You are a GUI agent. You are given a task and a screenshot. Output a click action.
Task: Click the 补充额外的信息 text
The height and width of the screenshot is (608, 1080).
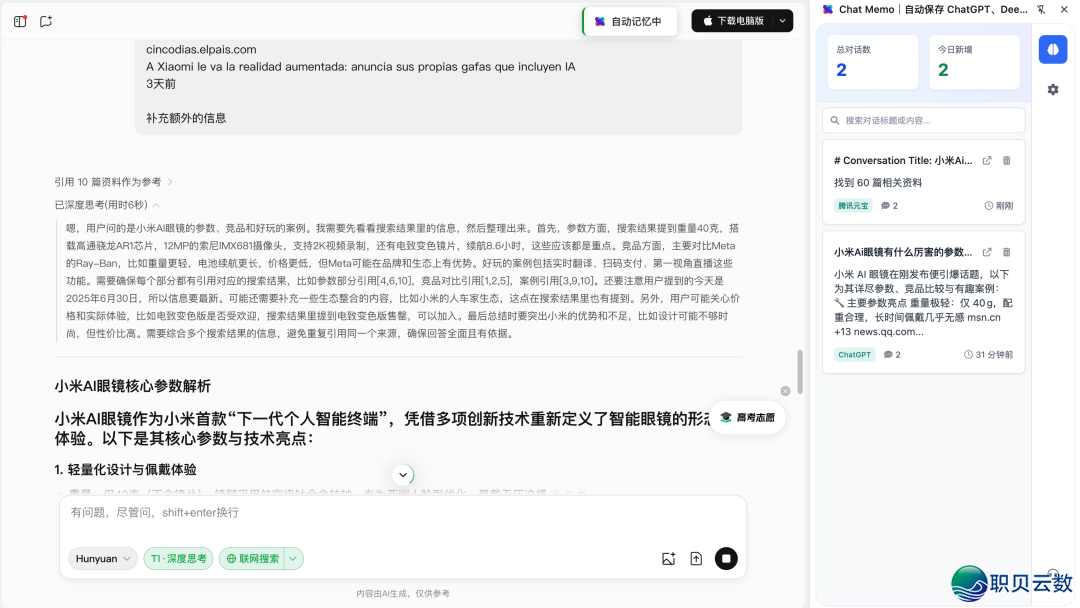tap(186, 118)
